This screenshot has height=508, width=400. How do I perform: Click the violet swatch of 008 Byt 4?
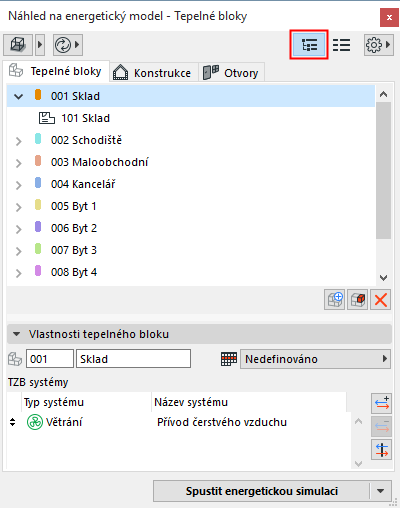tap(38, 271)
